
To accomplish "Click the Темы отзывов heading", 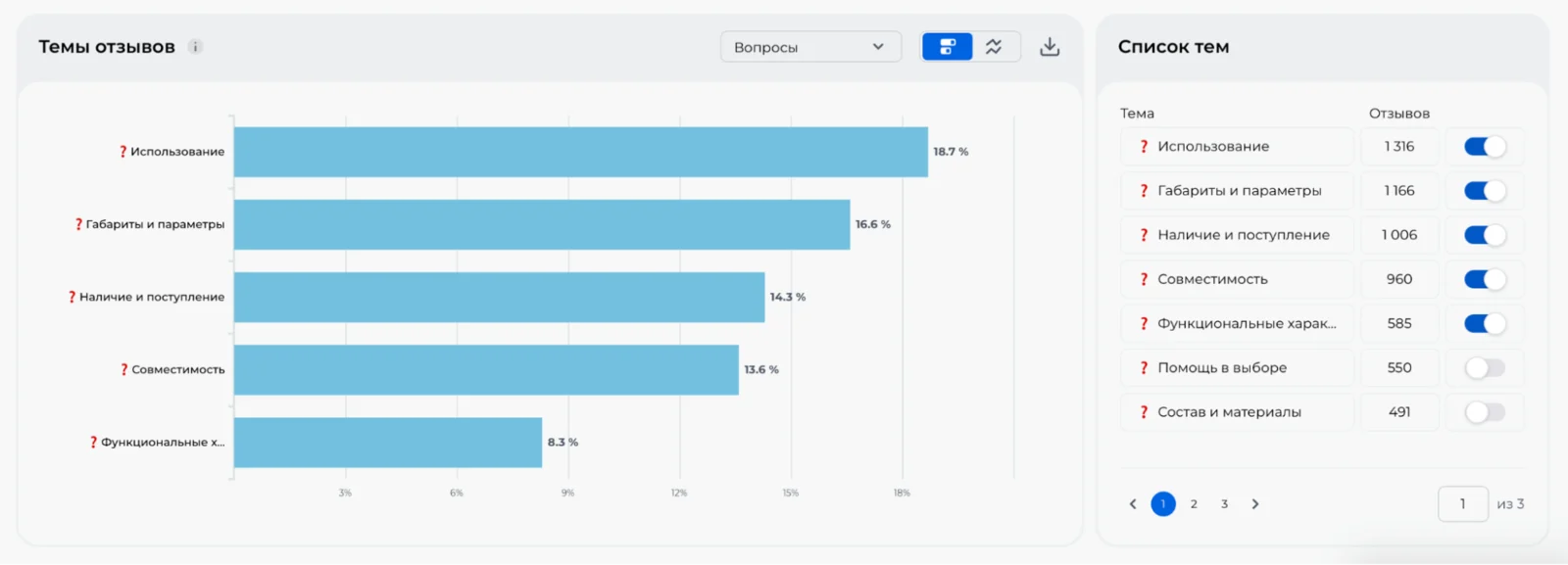I will (x=107, y=47).
